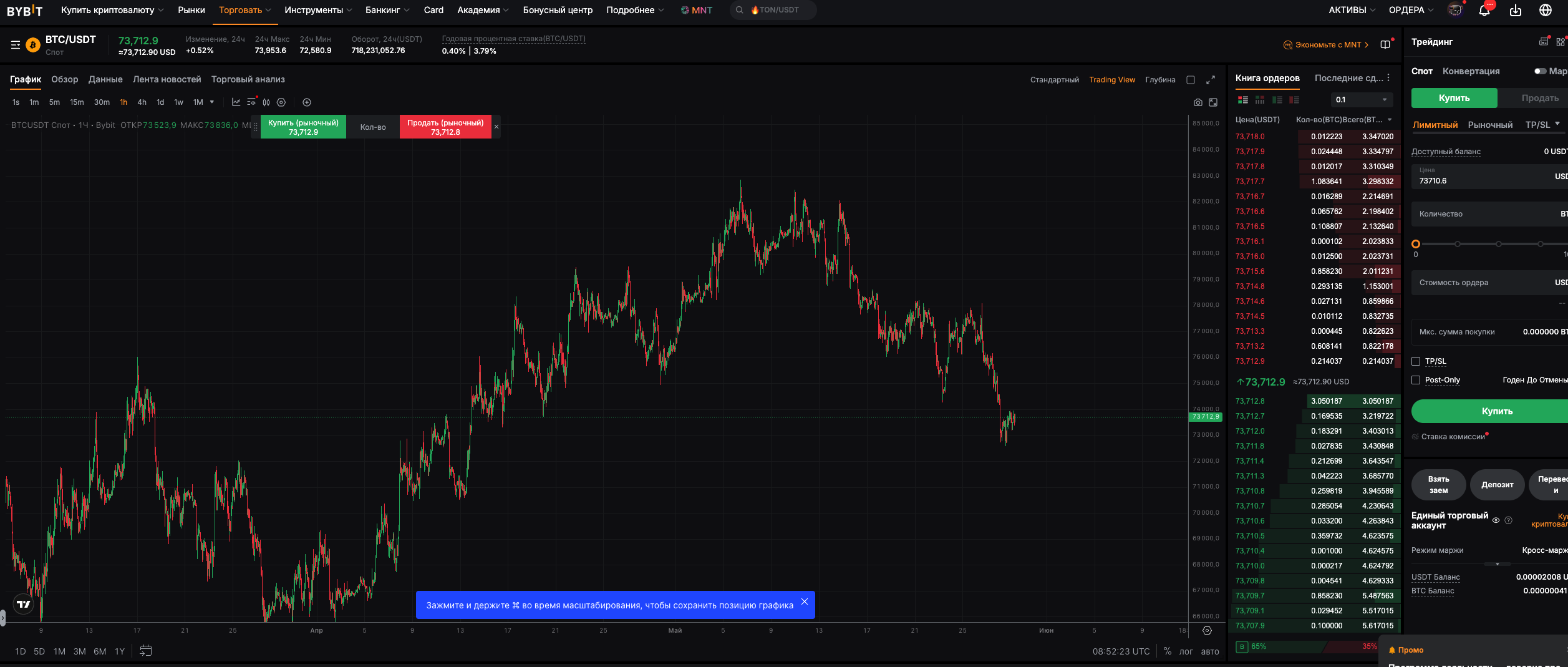Toggle the percent scale button
1568x667 pixels.
(x=1168, y=651)
